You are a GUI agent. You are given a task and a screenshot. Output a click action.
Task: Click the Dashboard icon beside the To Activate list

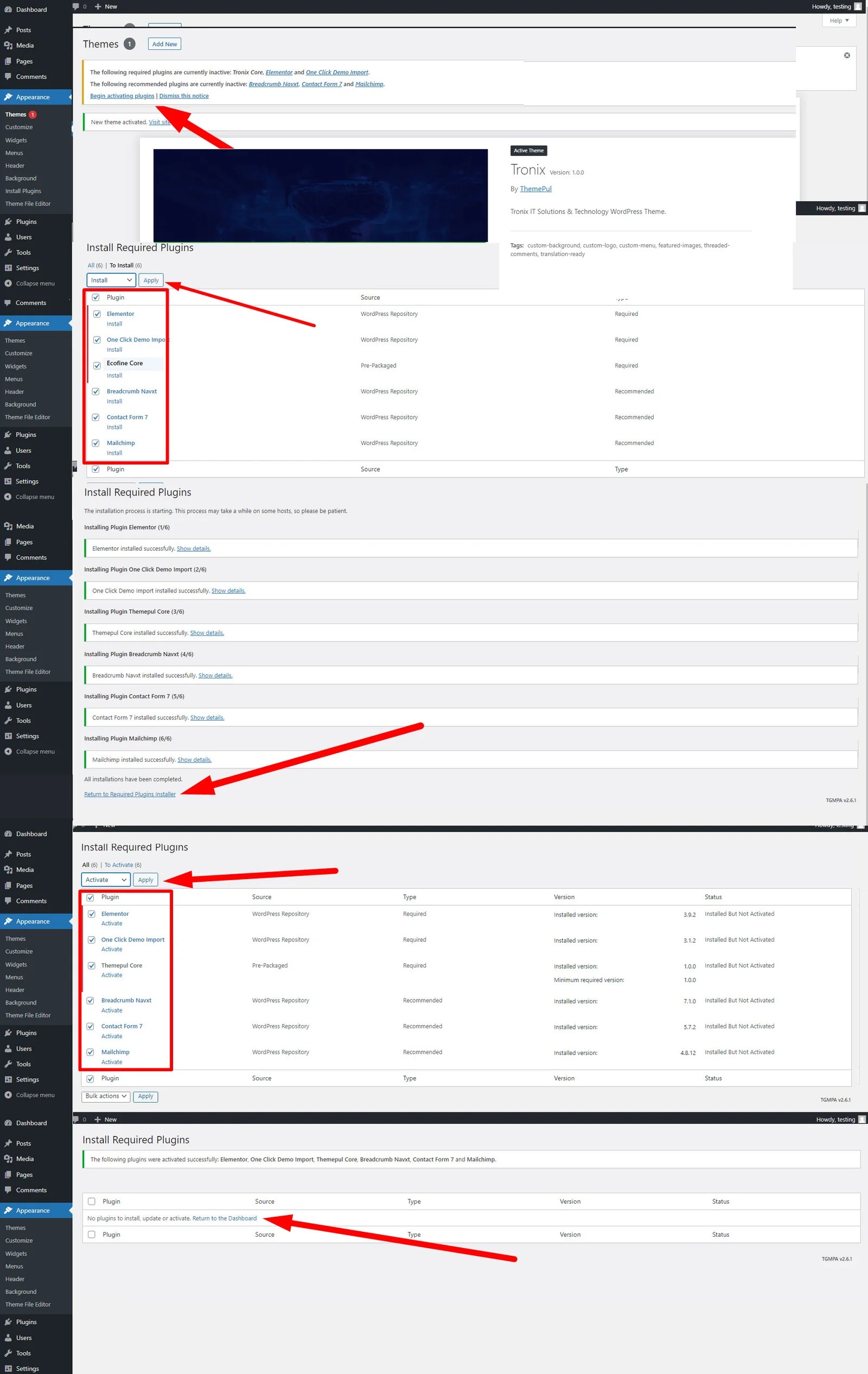[x=8, y=834]
